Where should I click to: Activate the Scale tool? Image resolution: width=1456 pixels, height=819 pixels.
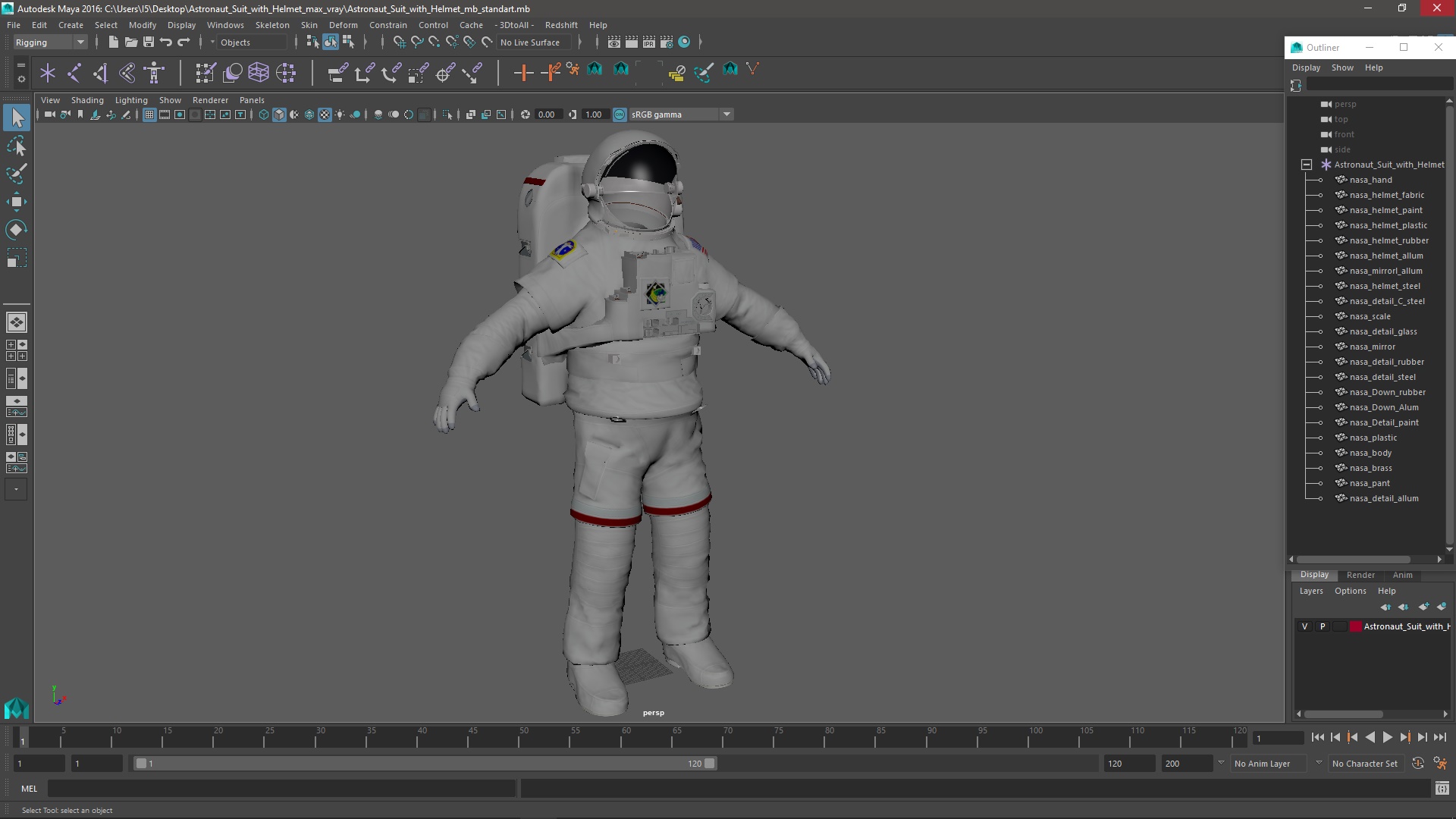[17, 258]
